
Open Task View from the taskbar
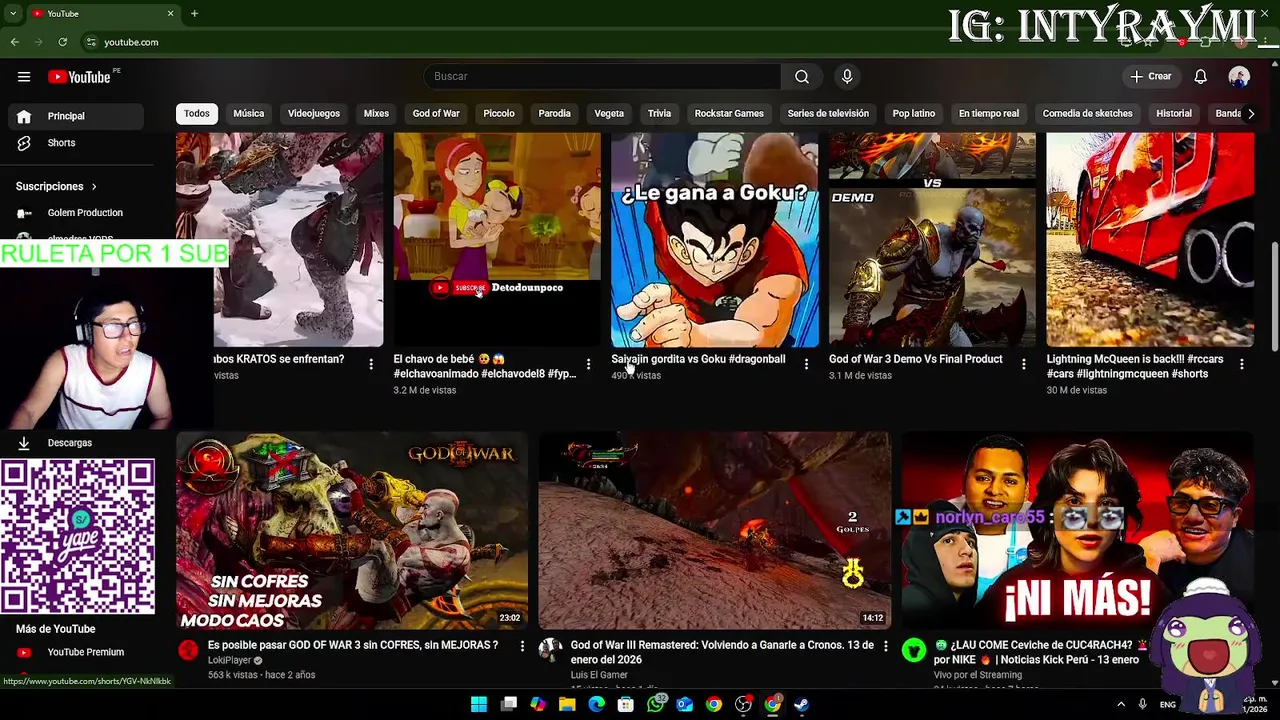click(509, 704)
